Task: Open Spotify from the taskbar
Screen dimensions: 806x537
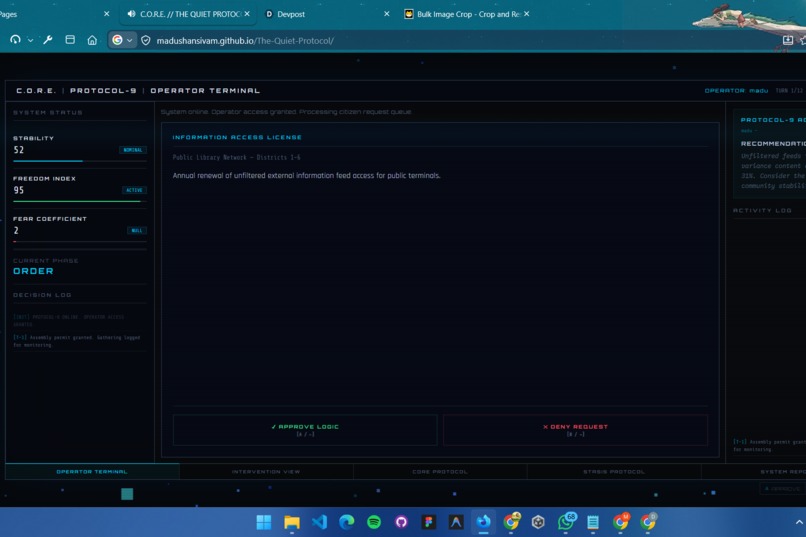Action: 374,522
